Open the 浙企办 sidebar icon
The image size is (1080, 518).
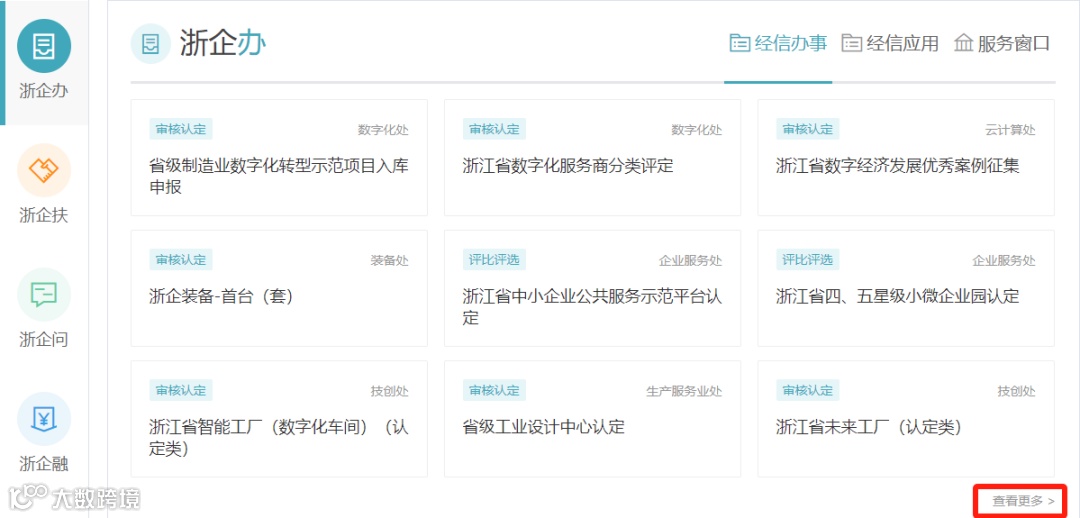(44, 46)
